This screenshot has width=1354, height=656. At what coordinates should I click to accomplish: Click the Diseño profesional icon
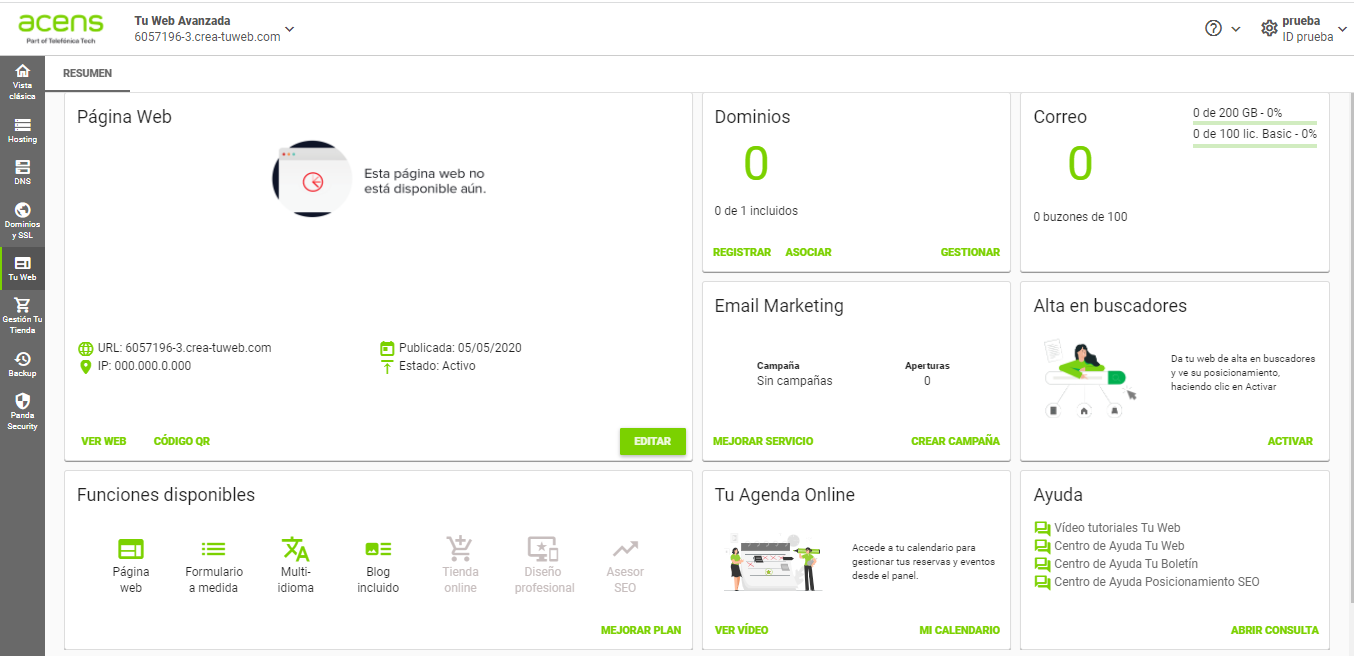pos(543,549)
